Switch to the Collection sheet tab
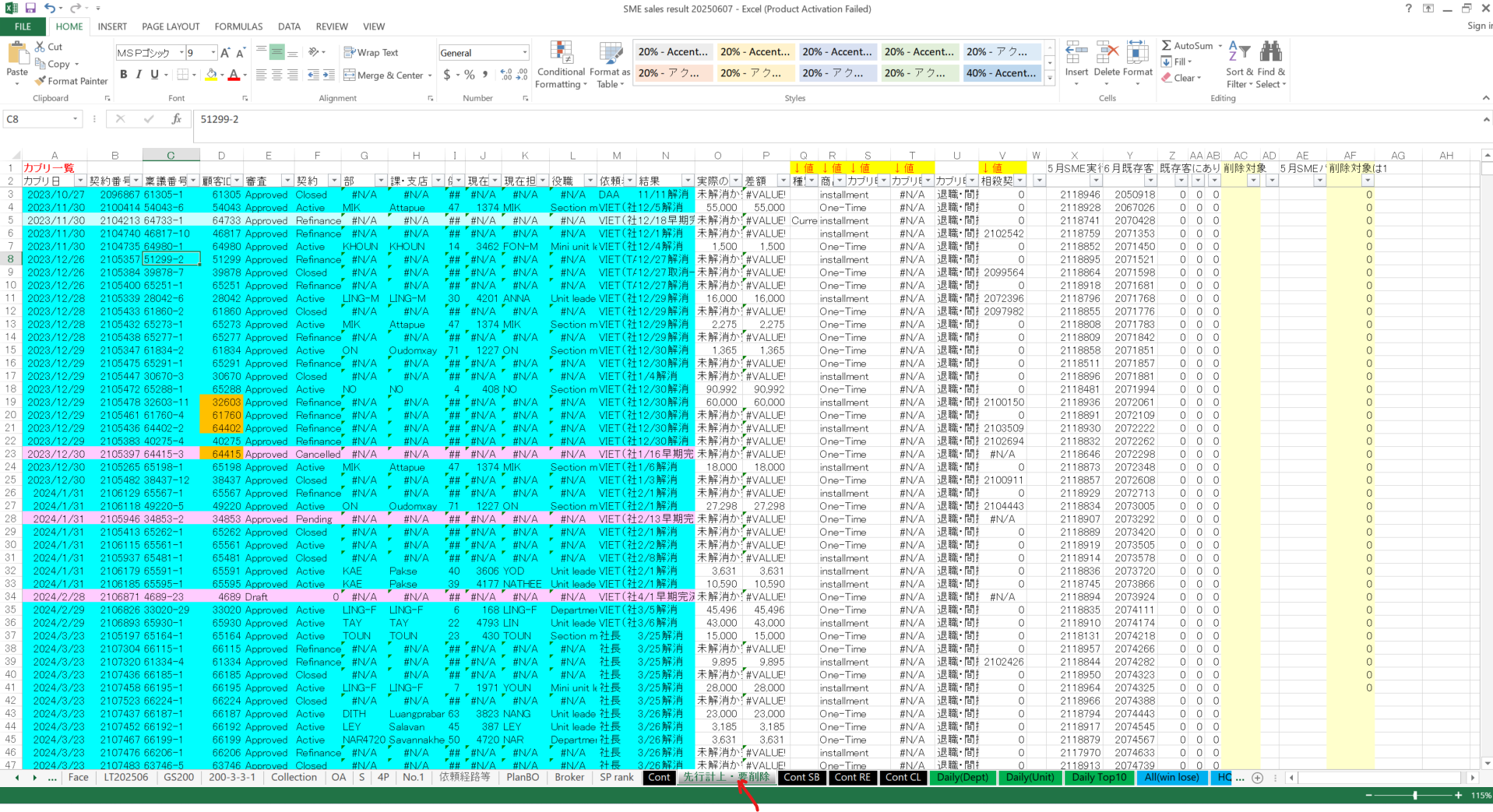The width and height of the screenshot is (1493, 812). pyautogui.click(x=294, y=777)
